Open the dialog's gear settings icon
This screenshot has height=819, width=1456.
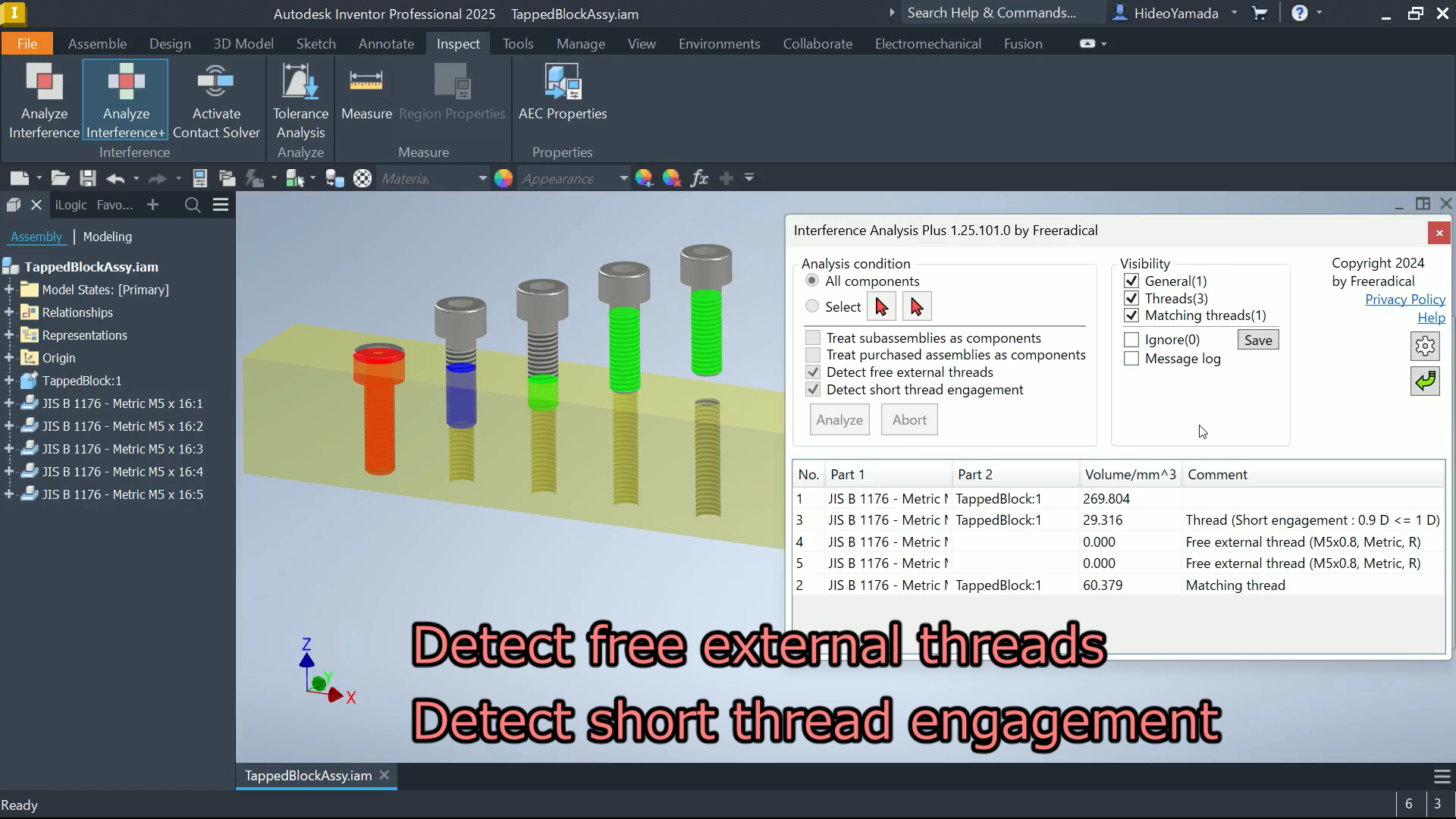1425,347
